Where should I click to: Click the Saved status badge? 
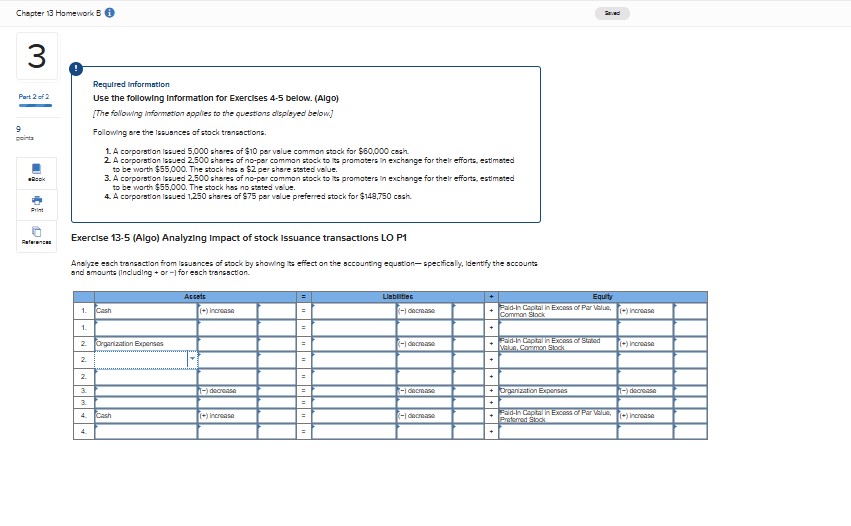(612, 13)
